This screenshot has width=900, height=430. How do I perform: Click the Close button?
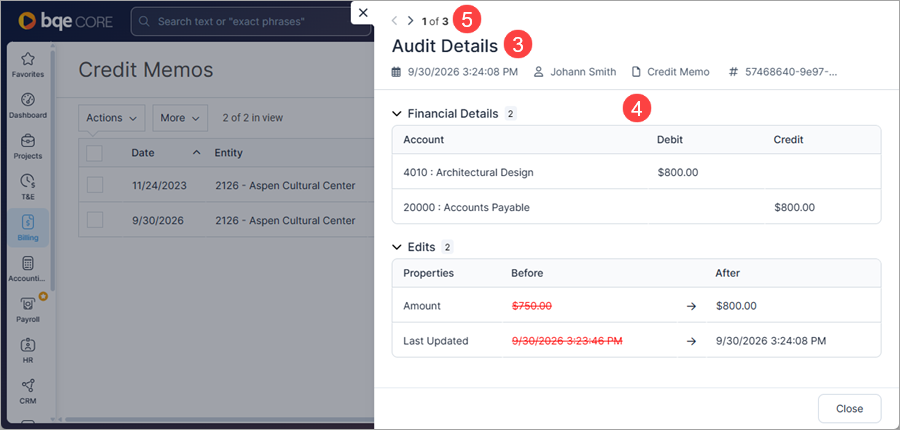click(849, 409)
